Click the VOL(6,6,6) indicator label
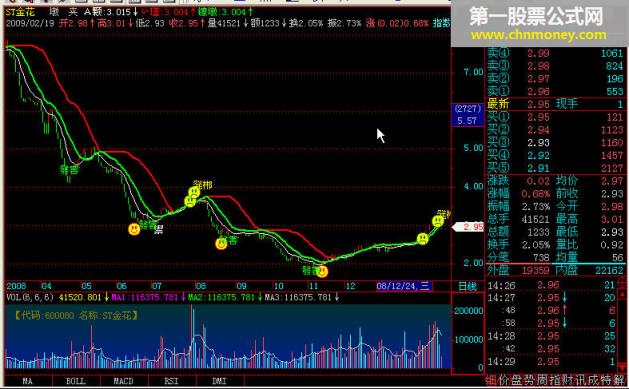629x389 pixels. (x=30, y=297)
